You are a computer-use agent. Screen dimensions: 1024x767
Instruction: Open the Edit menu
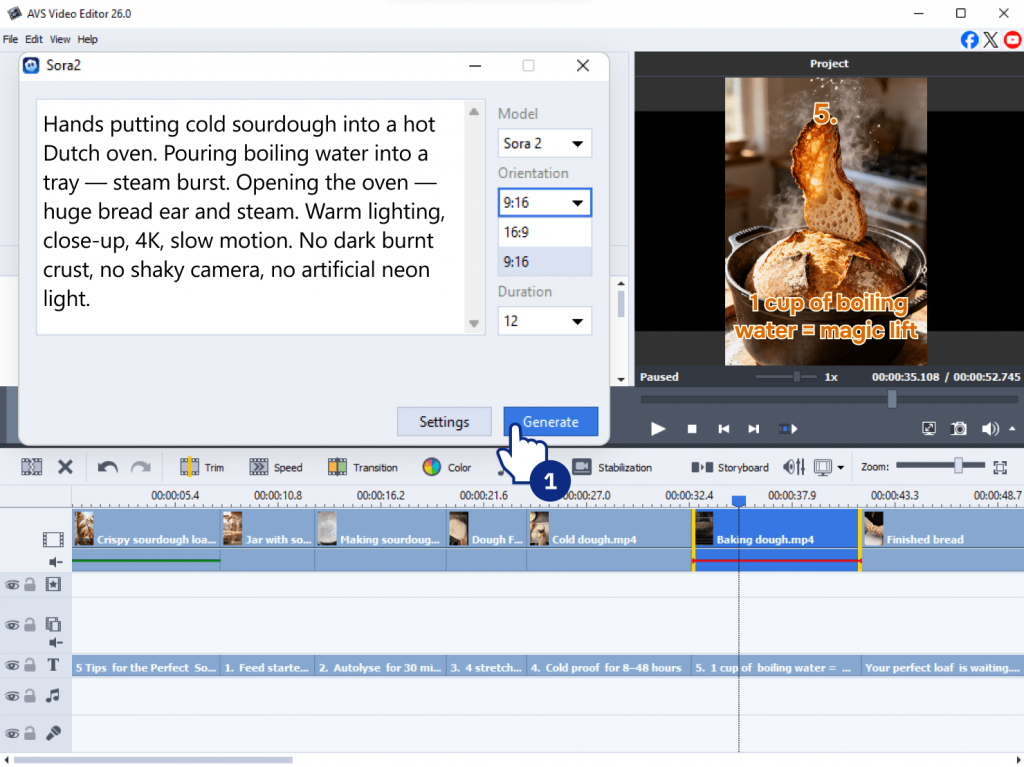pyautogui.click(x=34, y=39)
